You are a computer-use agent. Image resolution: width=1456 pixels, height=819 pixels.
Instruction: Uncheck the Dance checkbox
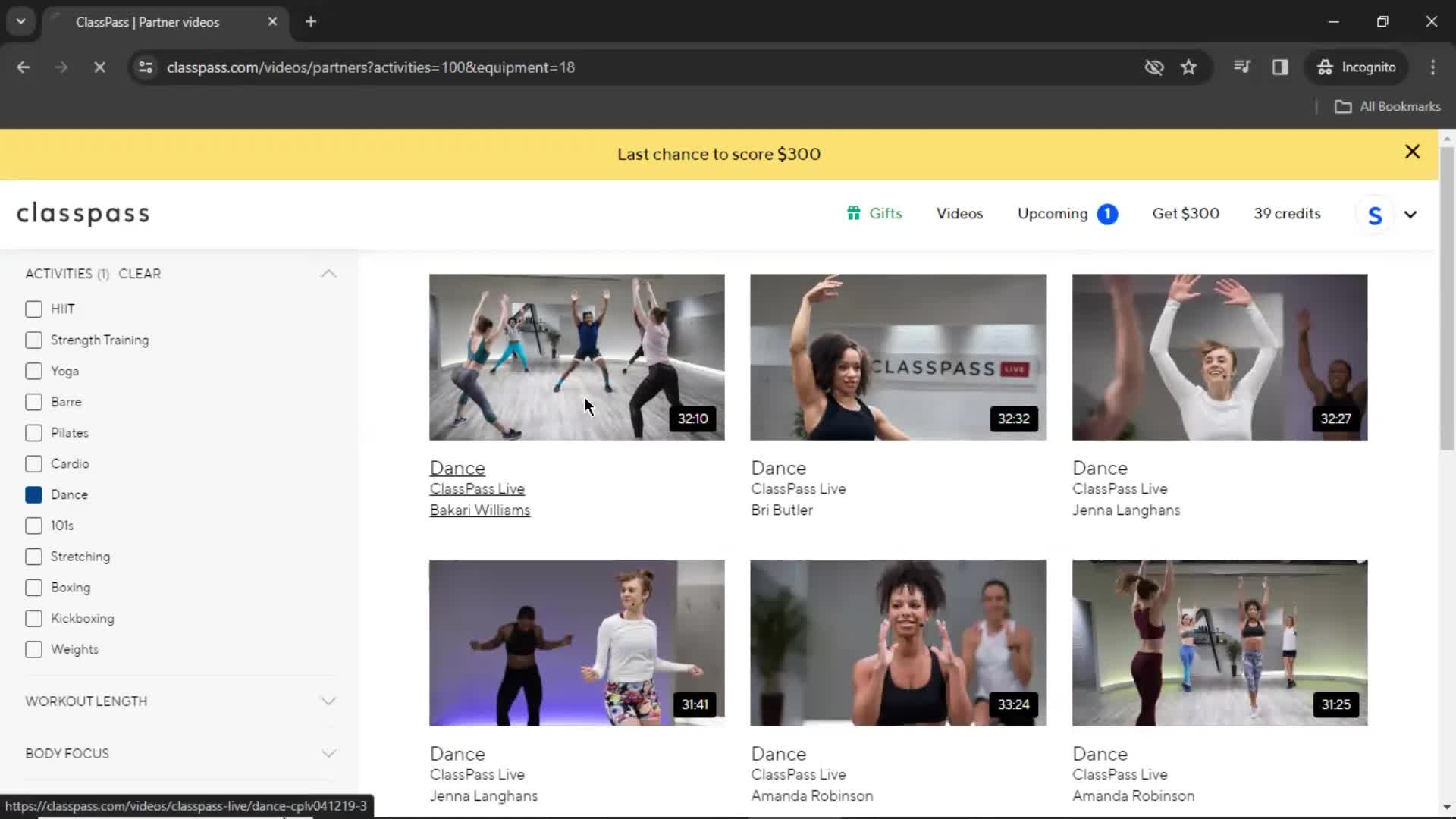coord(33,495)
